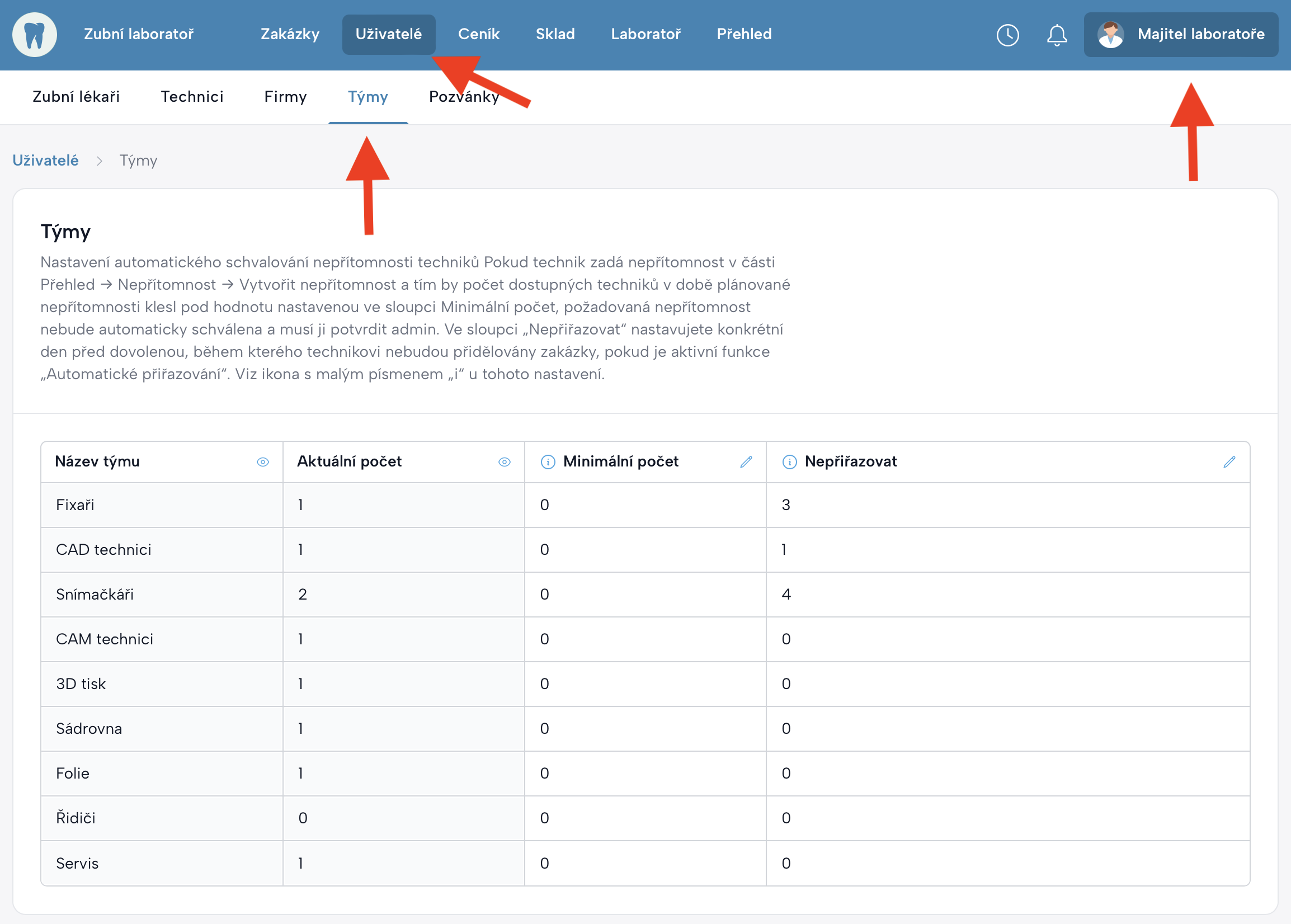Open the Přehled menu item
Image resolution: width=1291 pixels, height=924 pixels.
pos(743,35)
